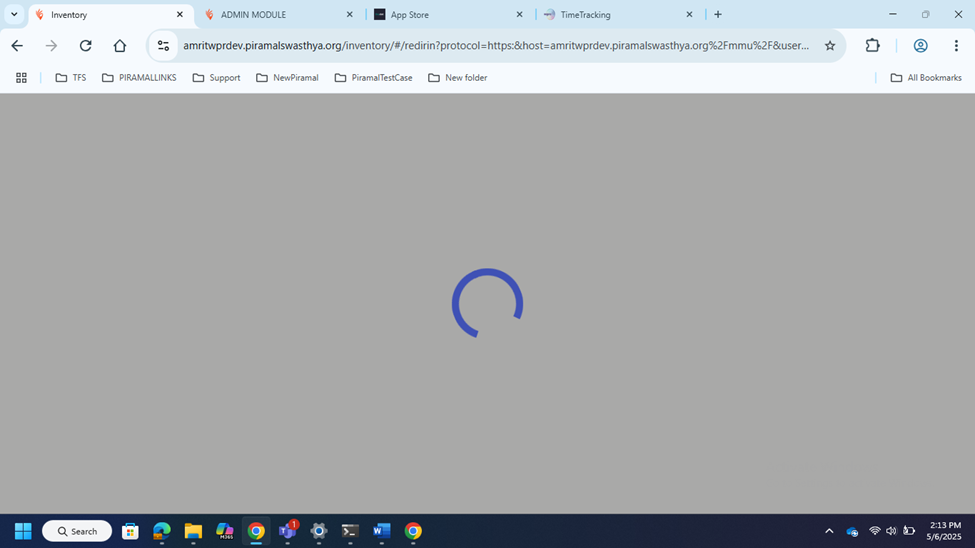Close the ADMIN MODULE tab
The height and width of the screenshot is (548, 975).
349,14
